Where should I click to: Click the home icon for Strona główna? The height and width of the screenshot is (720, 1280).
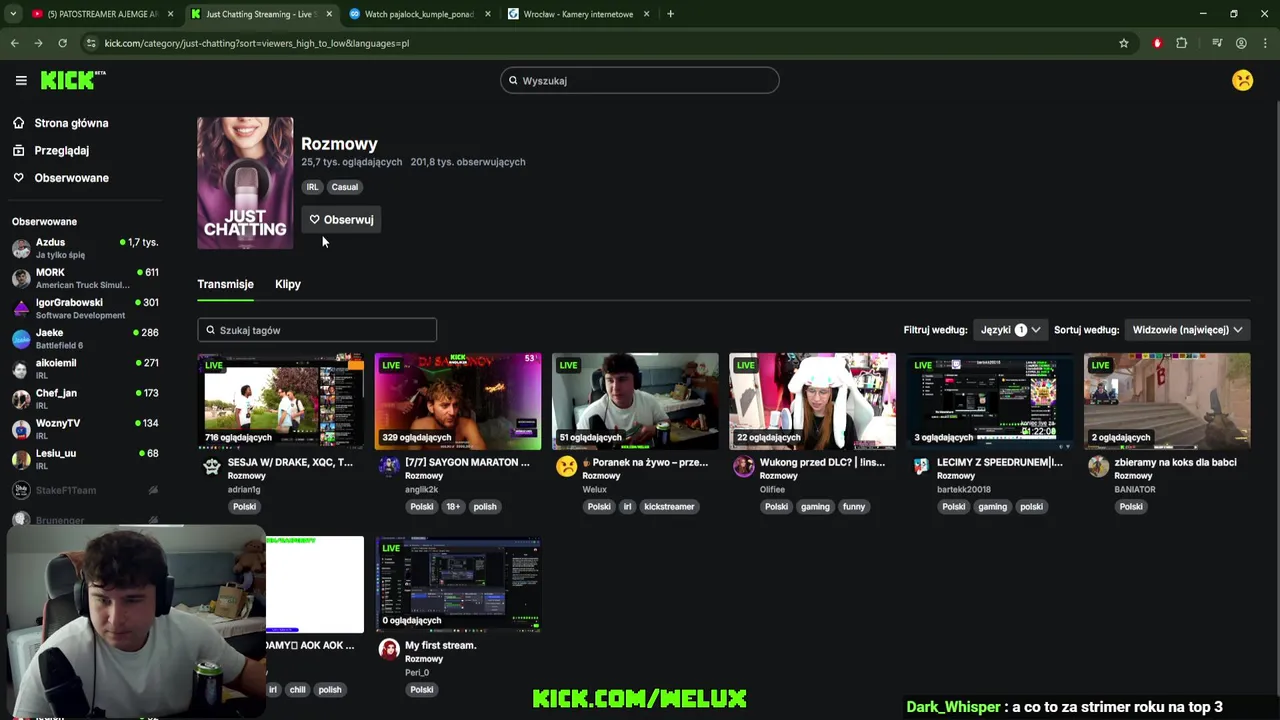pos(18,123)
